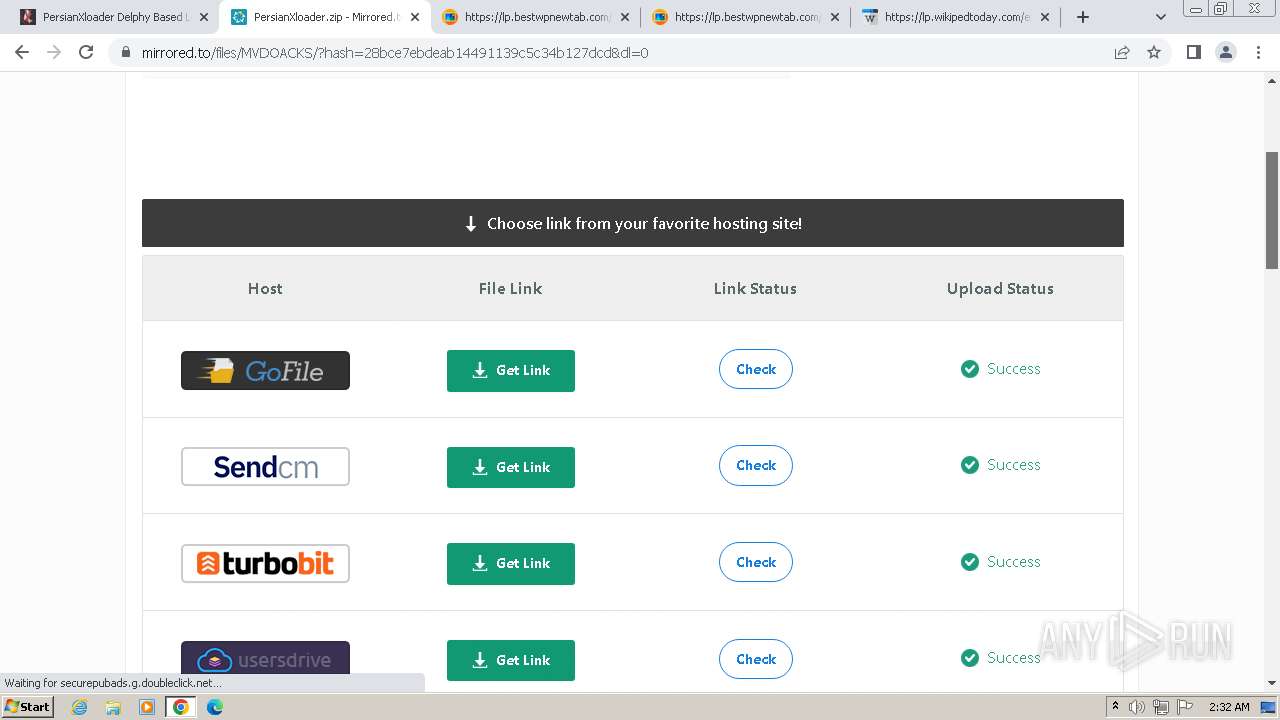This screenshot has height=720, width=1280.
Task: Close the PersianXloader.zip Mirrored tab
Action: tap(415, 17)
